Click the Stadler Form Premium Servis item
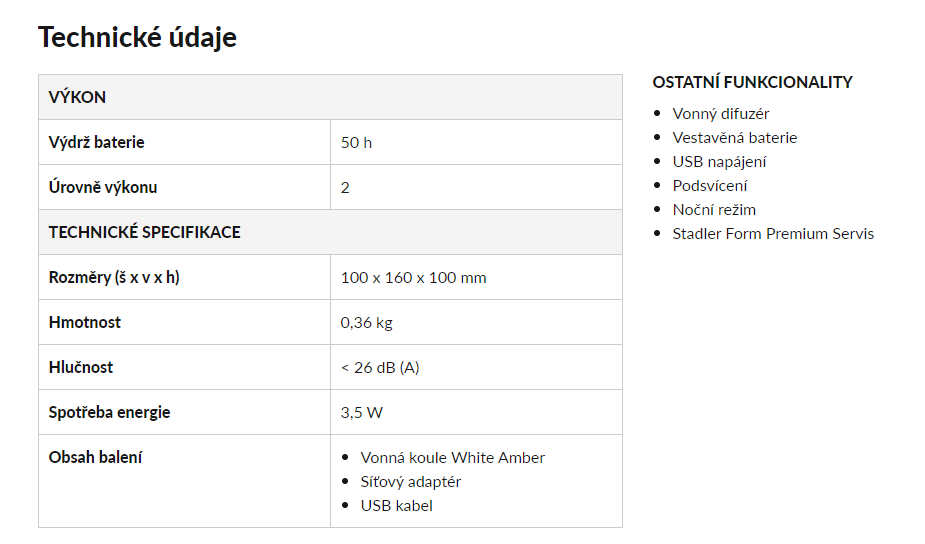 773,234
